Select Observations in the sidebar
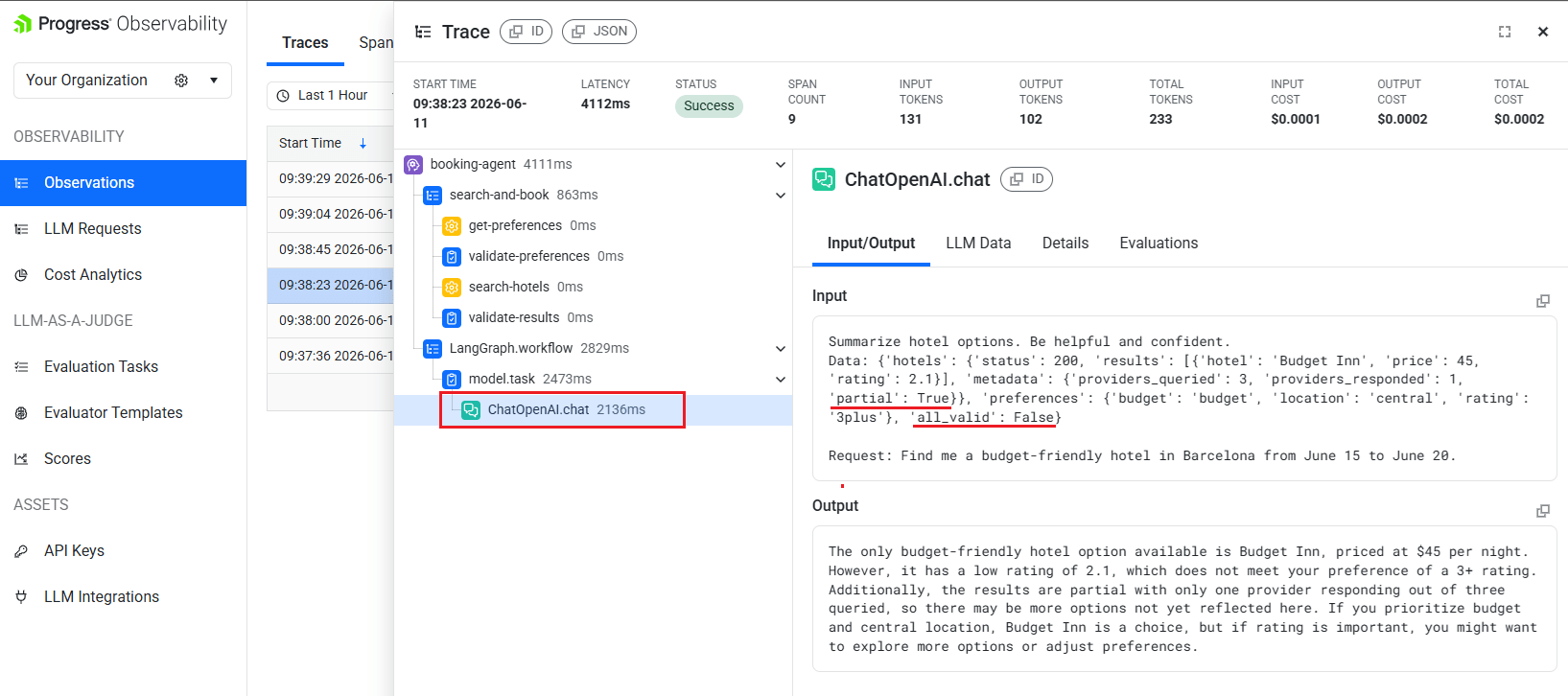 pos(123,183)
